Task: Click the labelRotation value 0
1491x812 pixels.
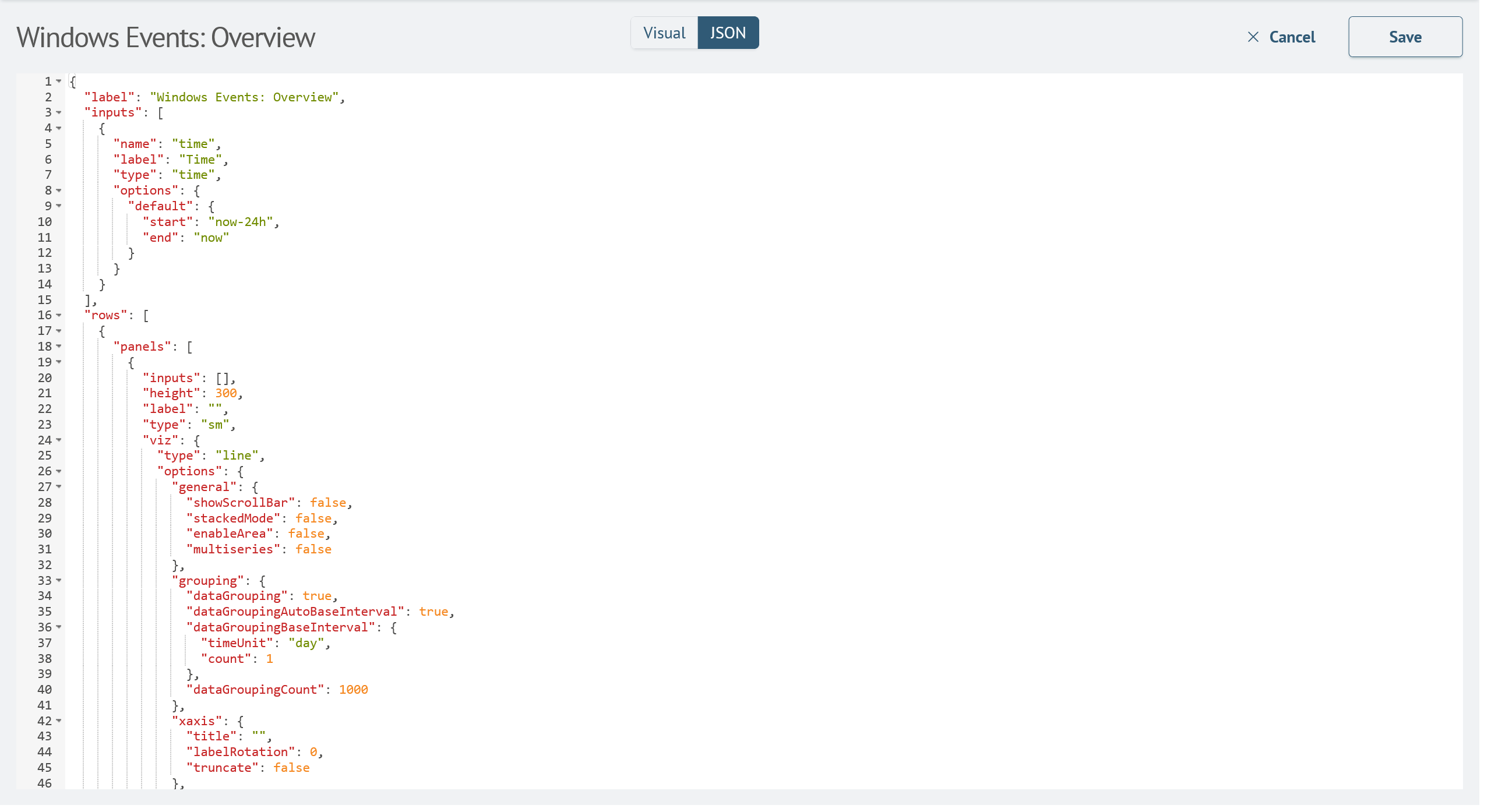Action: pos(313,752)
